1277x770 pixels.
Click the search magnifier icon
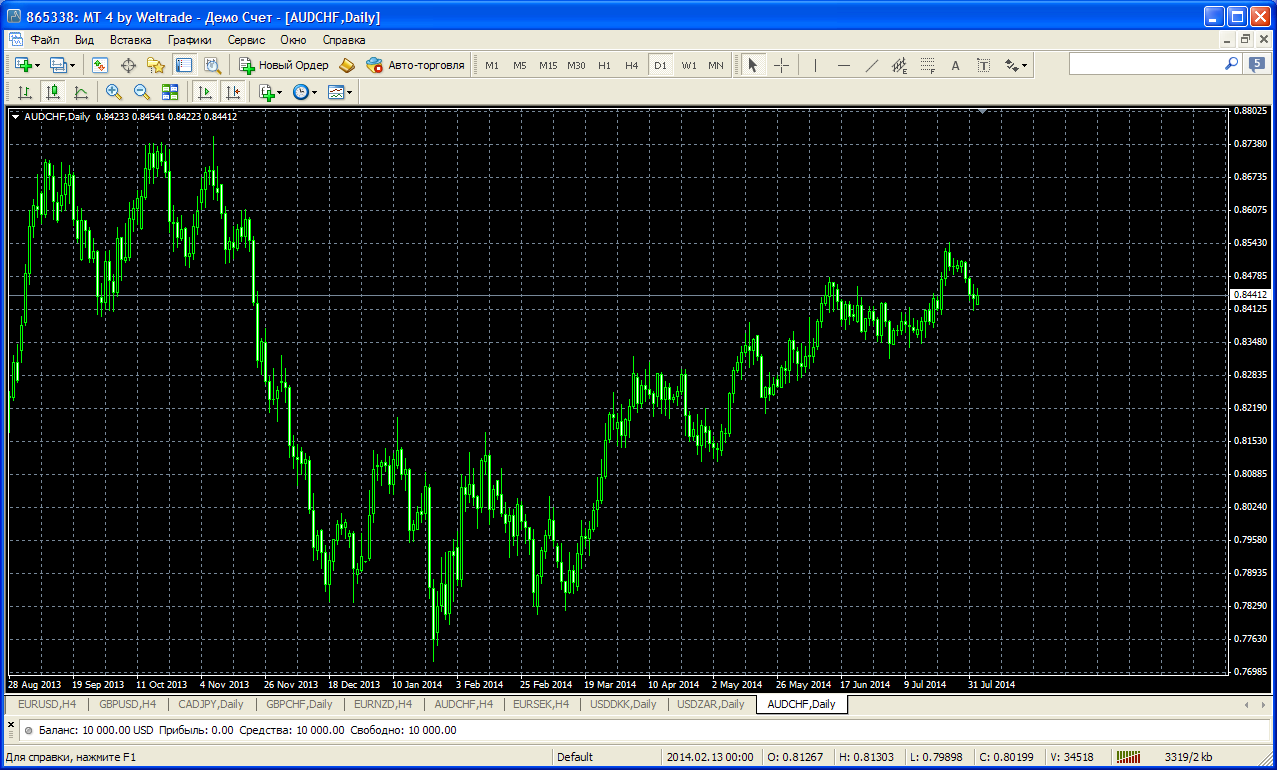click(1232, 63)
